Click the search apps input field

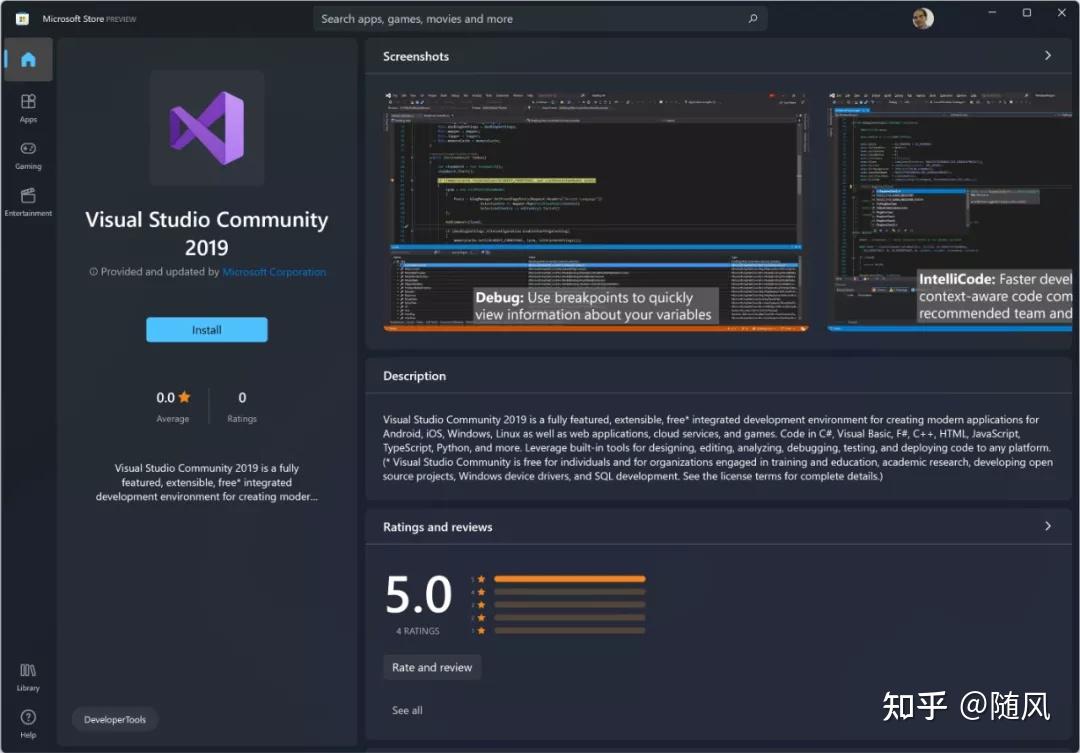coord(530,19)
